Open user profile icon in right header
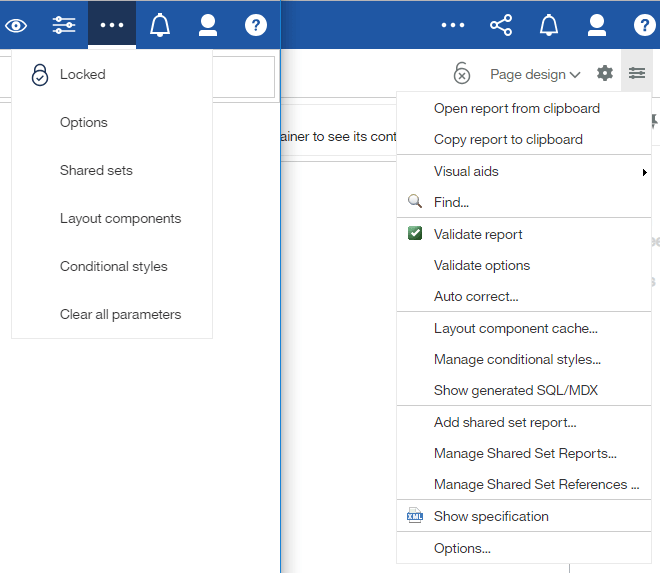Viewport: 660px width, 573px height. pos(597,25)
